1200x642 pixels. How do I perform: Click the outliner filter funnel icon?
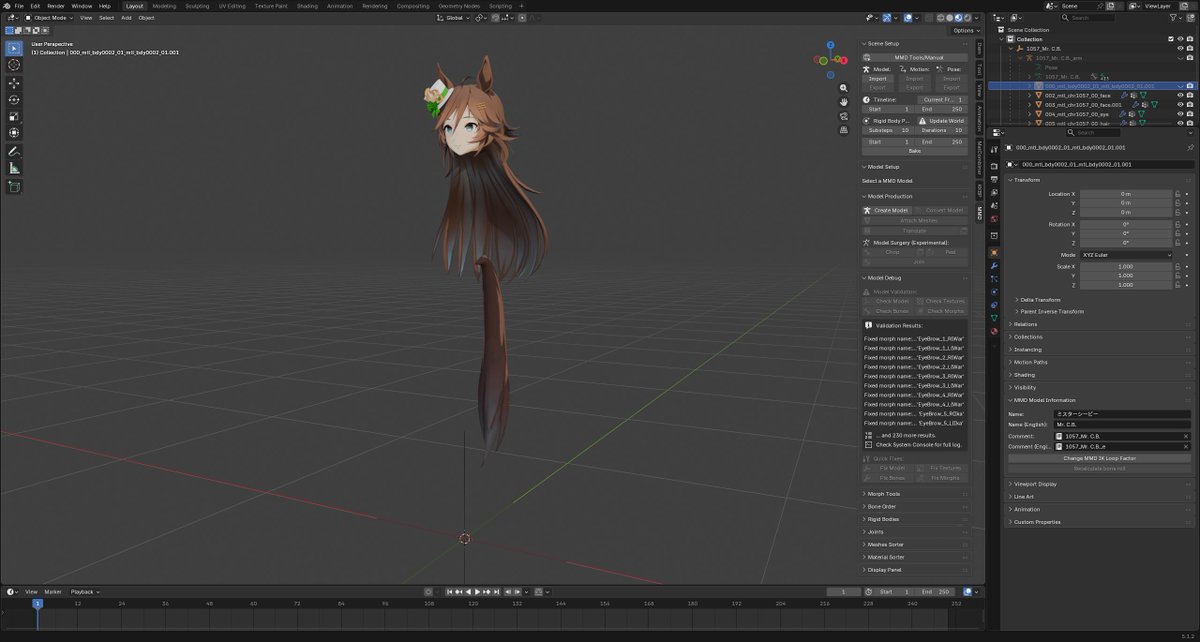click(1171, 18)
